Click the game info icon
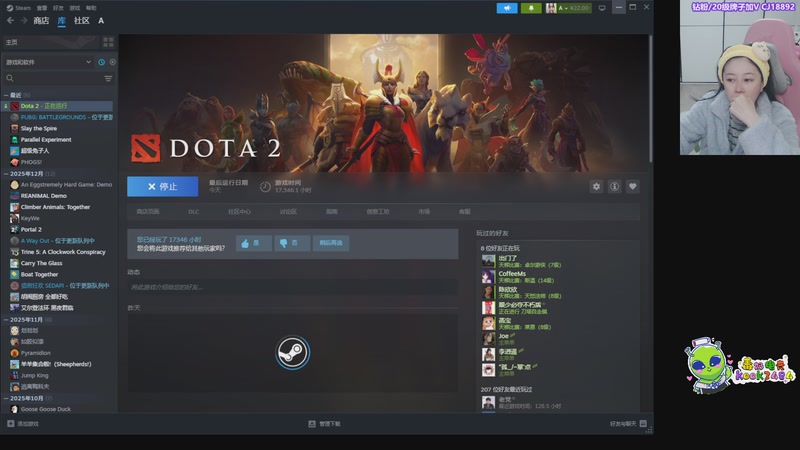The height and width of the screenshot is (450, 800). click(x=615, y=186)
